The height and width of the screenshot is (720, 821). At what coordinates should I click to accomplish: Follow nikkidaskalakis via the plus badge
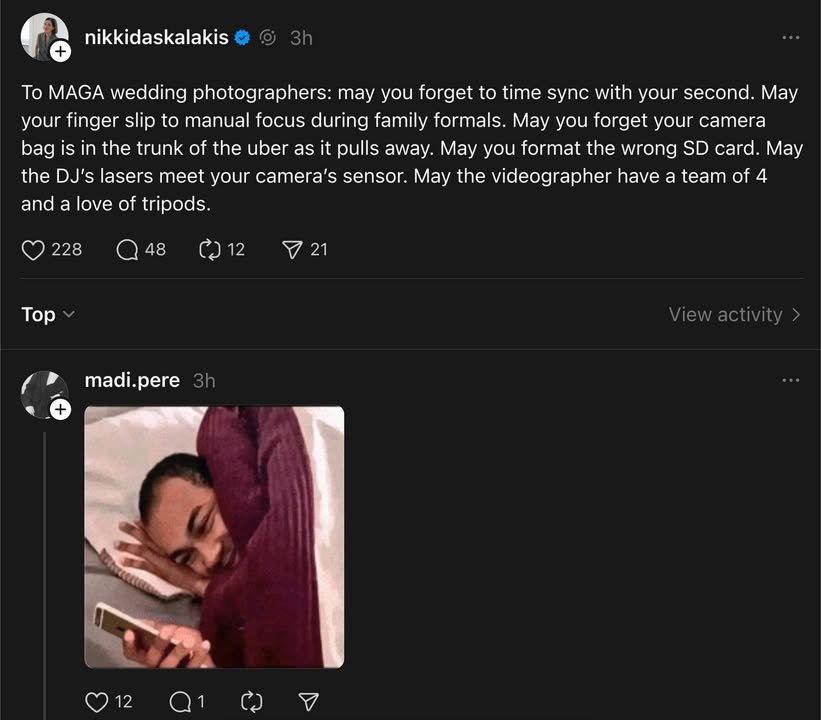point(60,50)
